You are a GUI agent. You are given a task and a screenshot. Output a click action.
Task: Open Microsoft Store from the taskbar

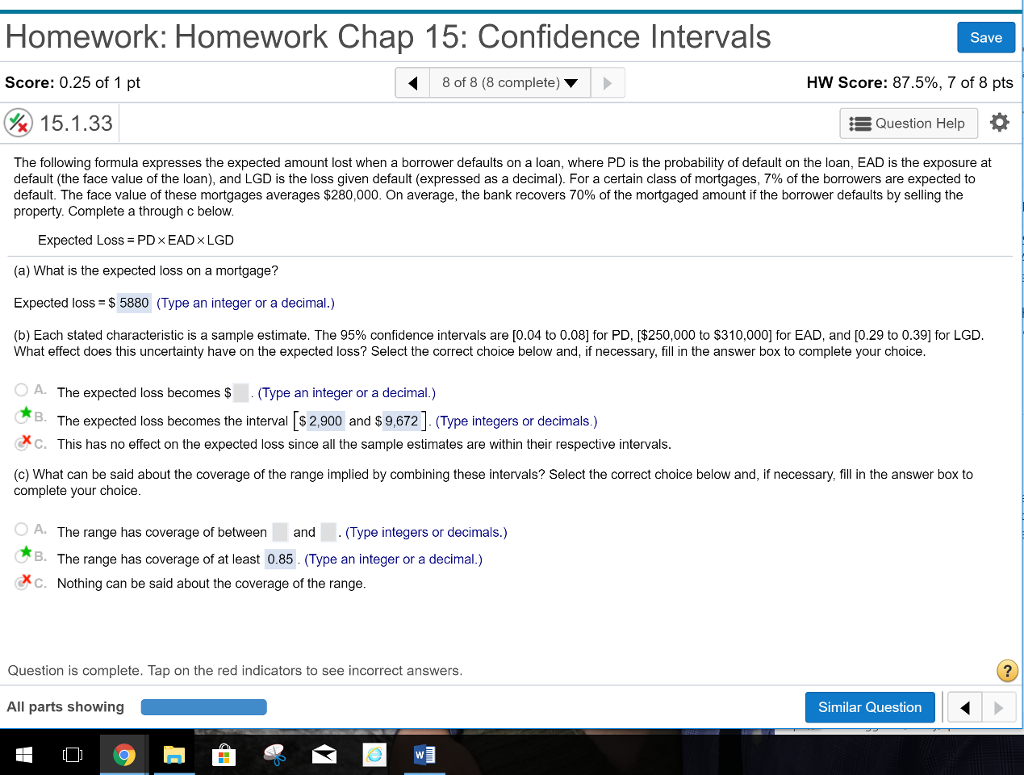[x=224, y=755]
